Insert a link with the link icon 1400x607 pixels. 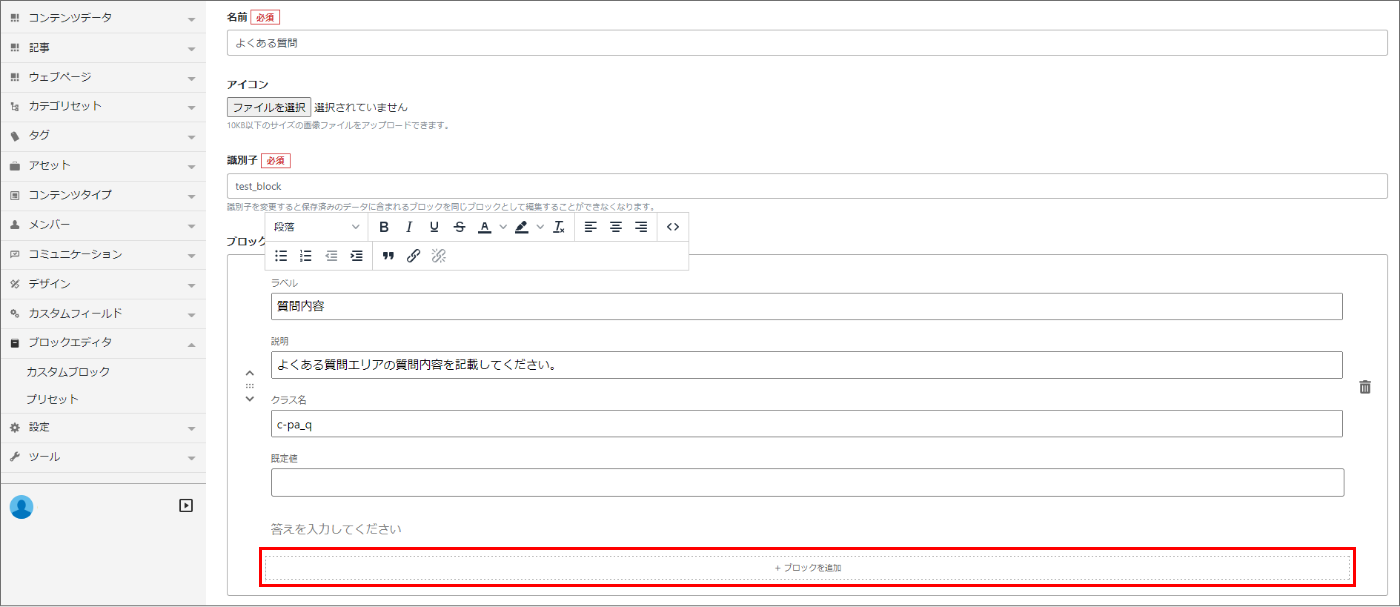click(x=414, y=256)
